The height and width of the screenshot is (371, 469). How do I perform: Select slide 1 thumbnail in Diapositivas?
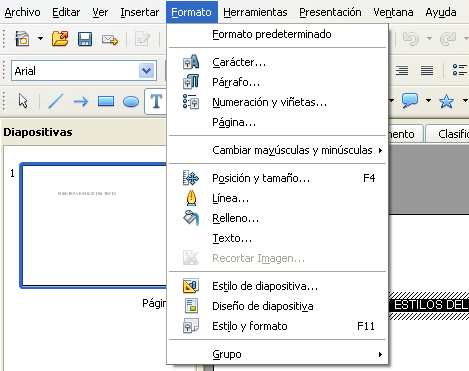click(x=93, y=225)
